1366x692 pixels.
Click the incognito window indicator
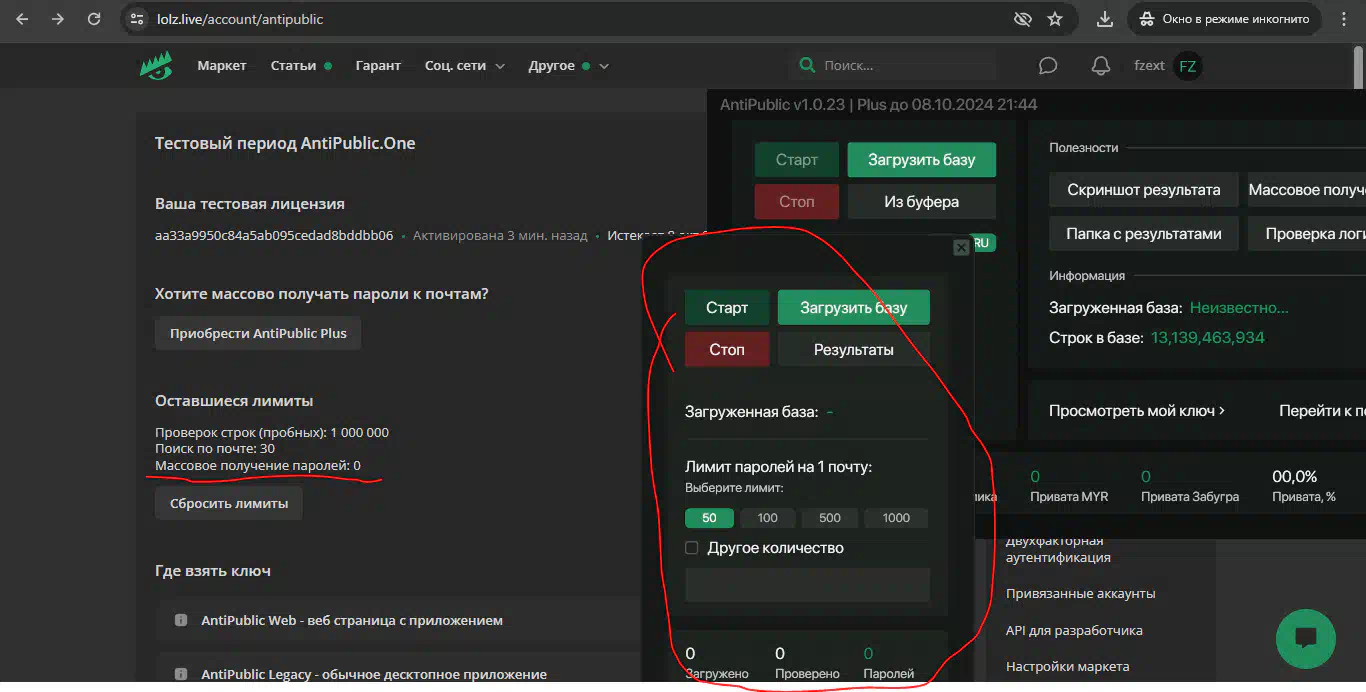point(1224,19)
